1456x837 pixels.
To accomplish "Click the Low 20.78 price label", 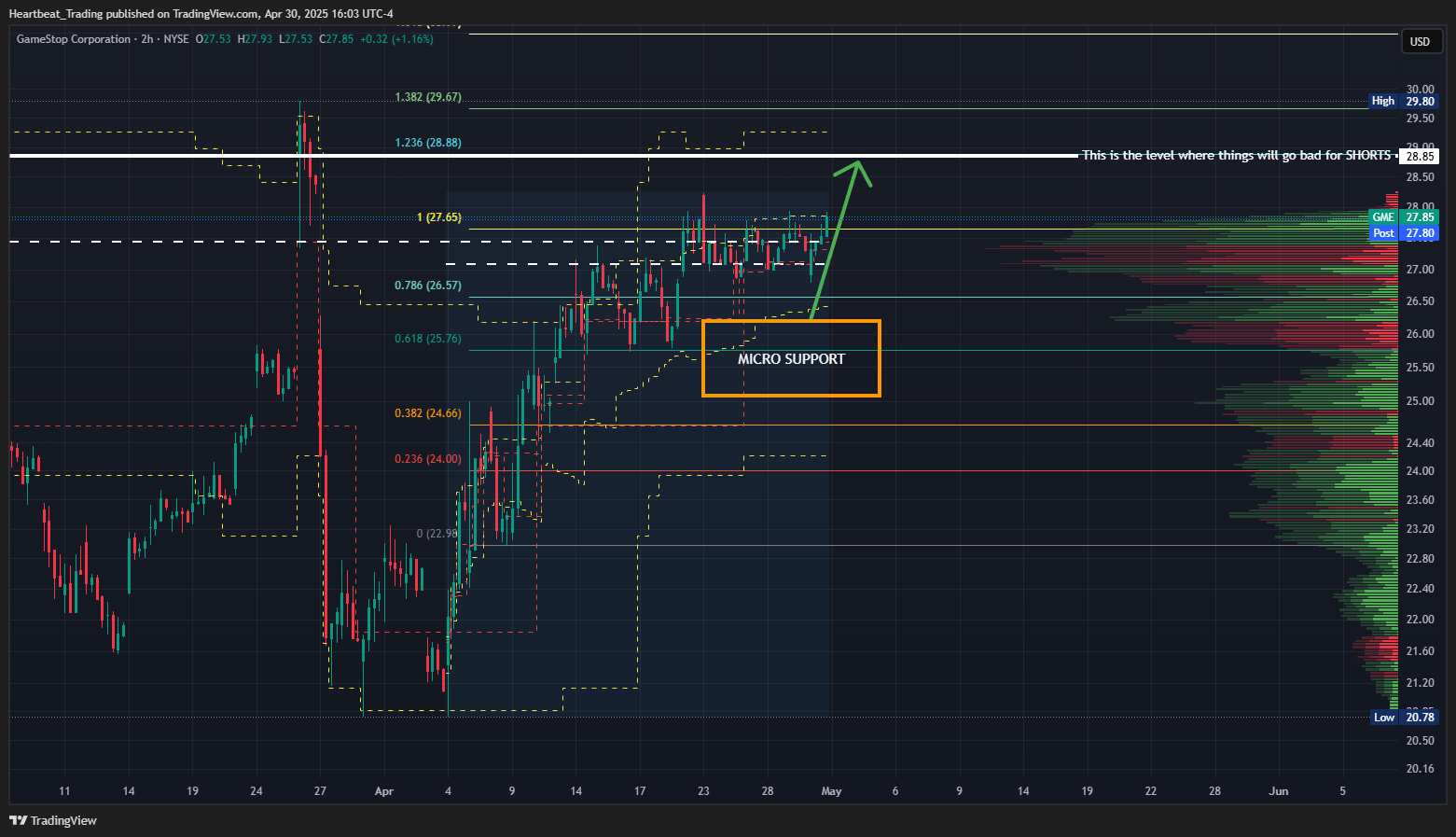I will (1404, 717).
